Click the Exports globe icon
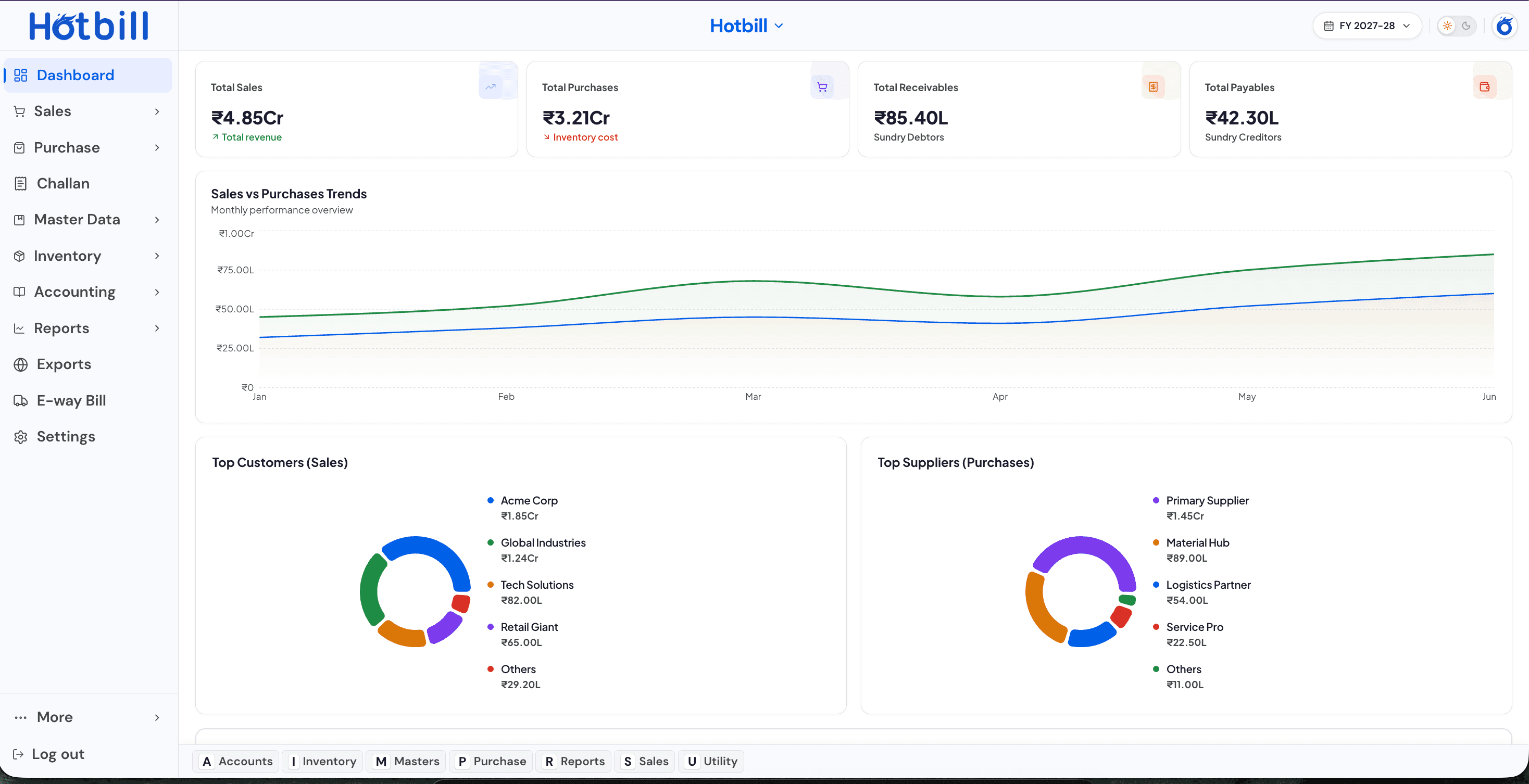 (21, 364)
